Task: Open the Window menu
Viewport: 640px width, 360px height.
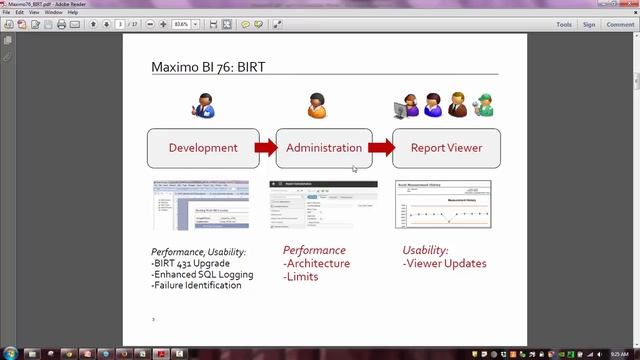Action: 53,13
